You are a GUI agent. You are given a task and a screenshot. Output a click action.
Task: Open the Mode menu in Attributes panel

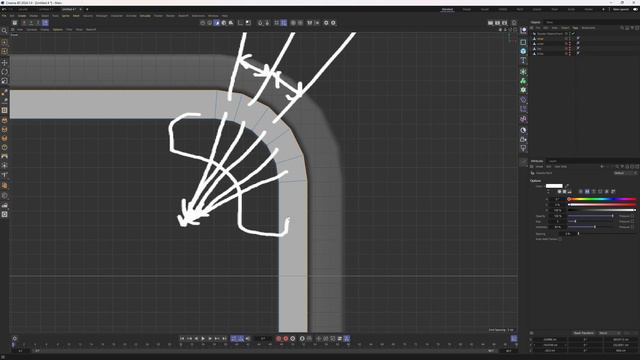[x=540, y=167]
